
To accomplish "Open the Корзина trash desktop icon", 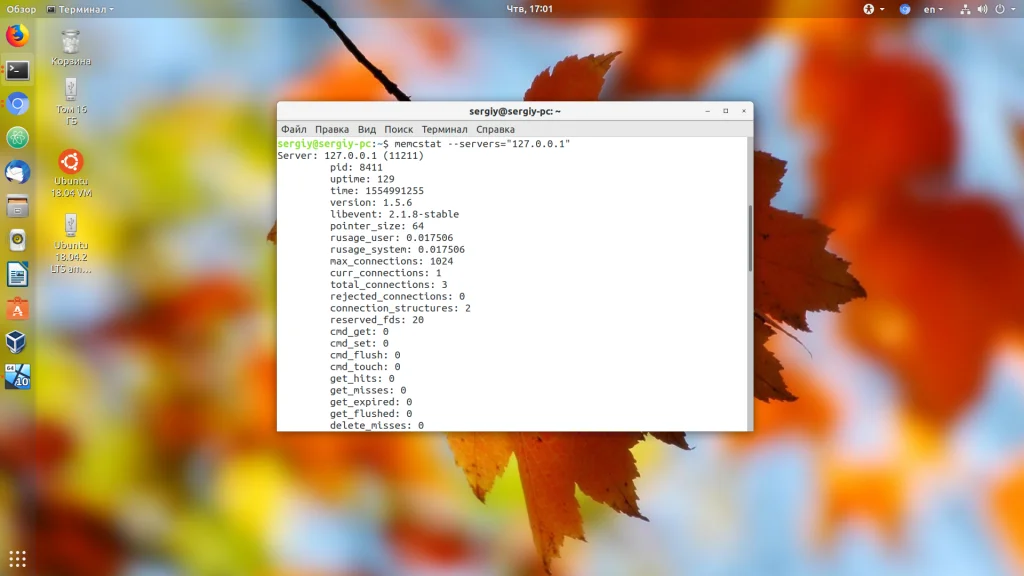I will coord(71,48).
